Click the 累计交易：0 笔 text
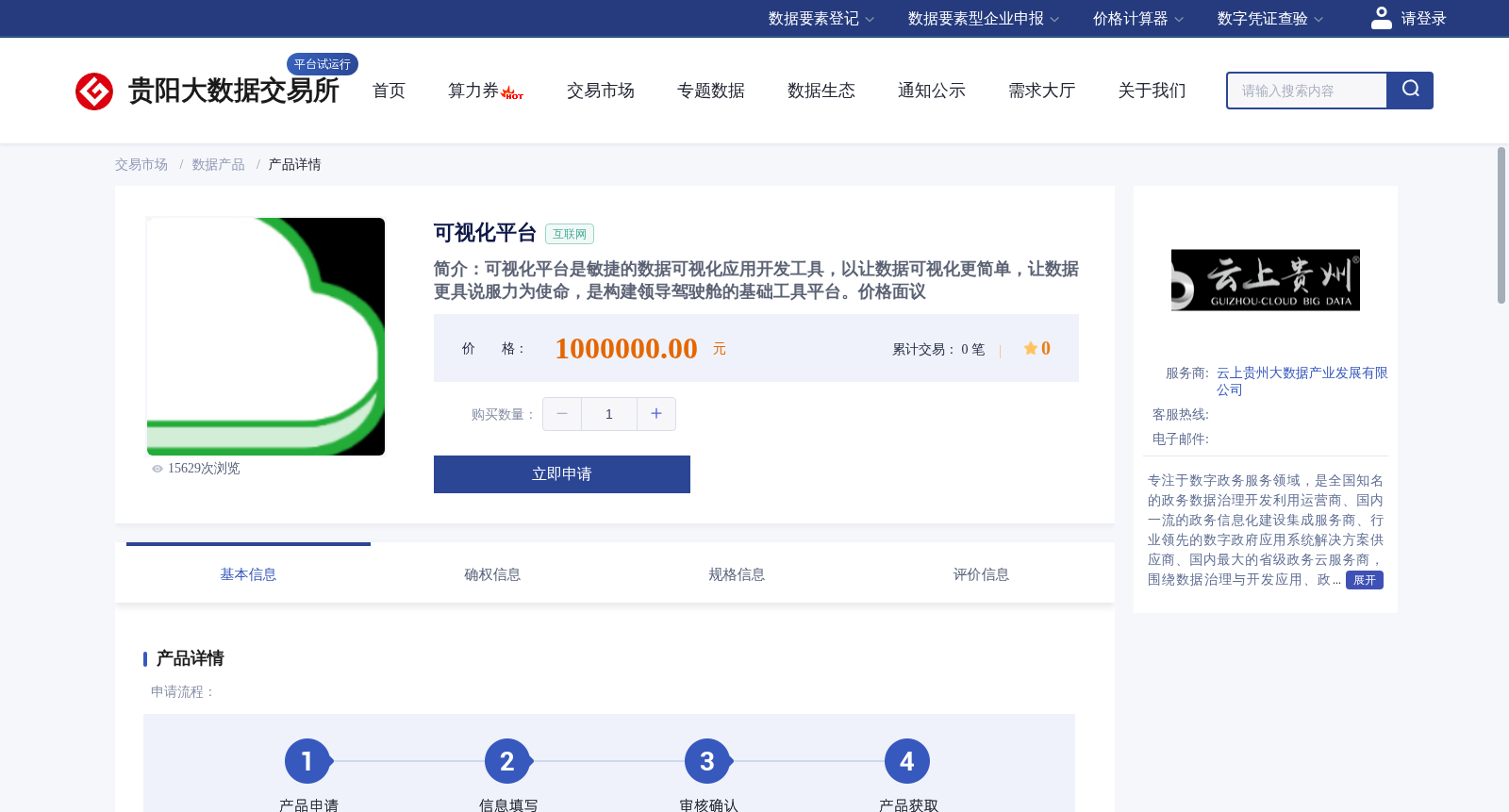Viewport: 1509px width, 812px height. coord(938,350)
